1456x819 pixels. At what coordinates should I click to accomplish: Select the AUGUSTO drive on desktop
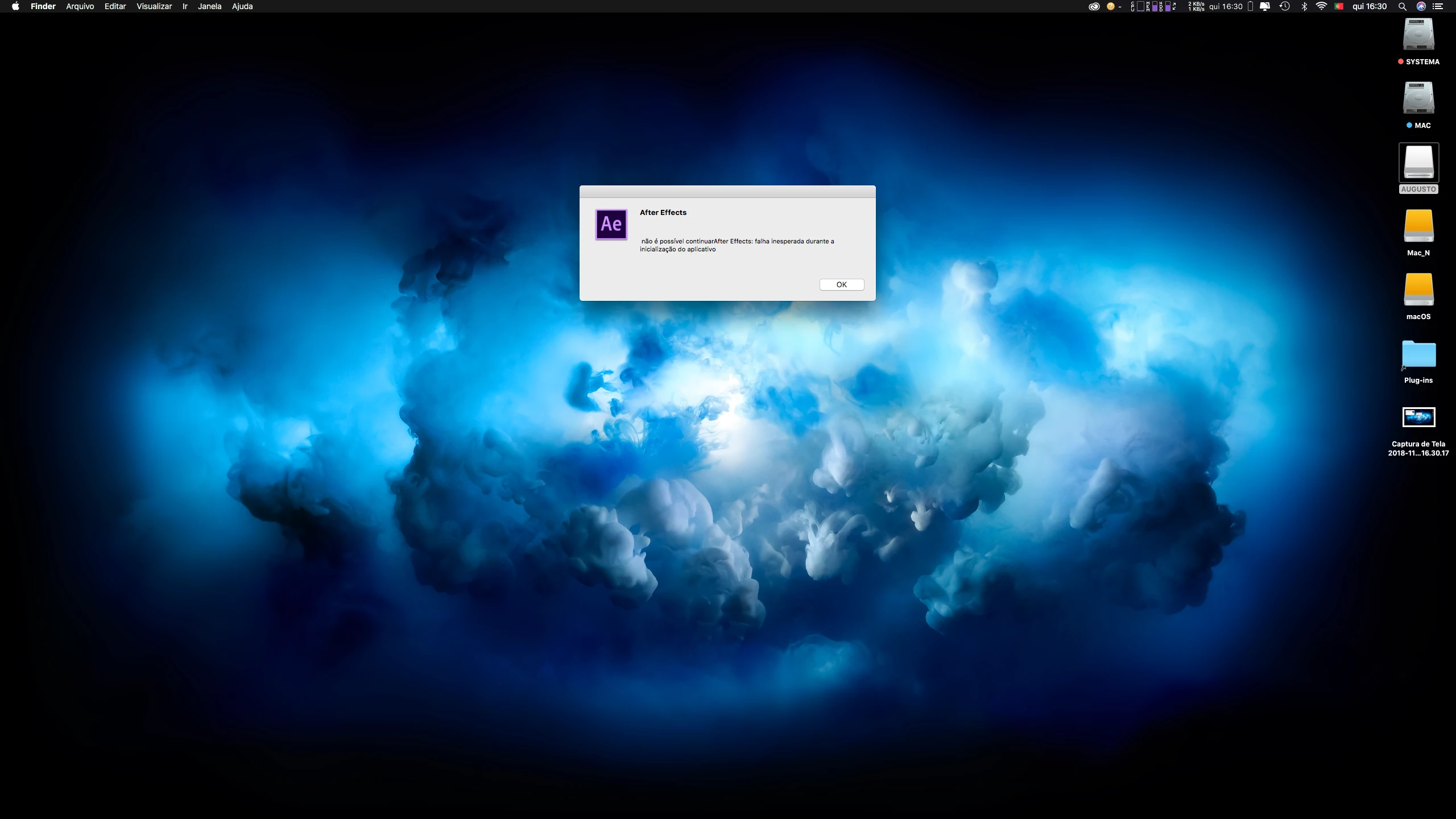point(1418,163)
